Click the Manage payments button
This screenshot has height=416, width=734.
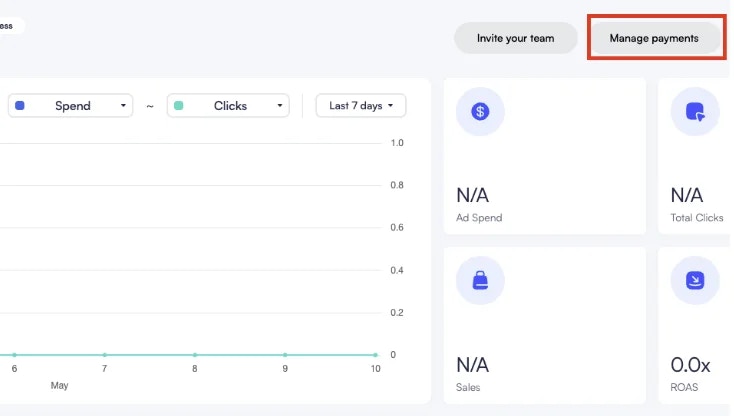click(x=654, y=38)
